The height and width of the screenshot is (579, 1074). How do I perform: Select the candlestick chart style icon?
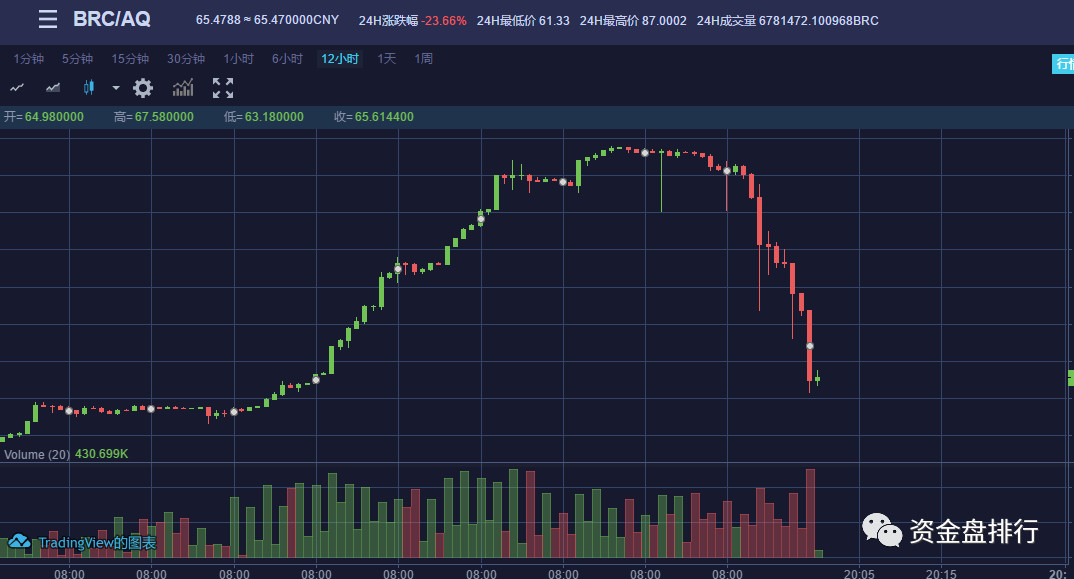[89, 88]
